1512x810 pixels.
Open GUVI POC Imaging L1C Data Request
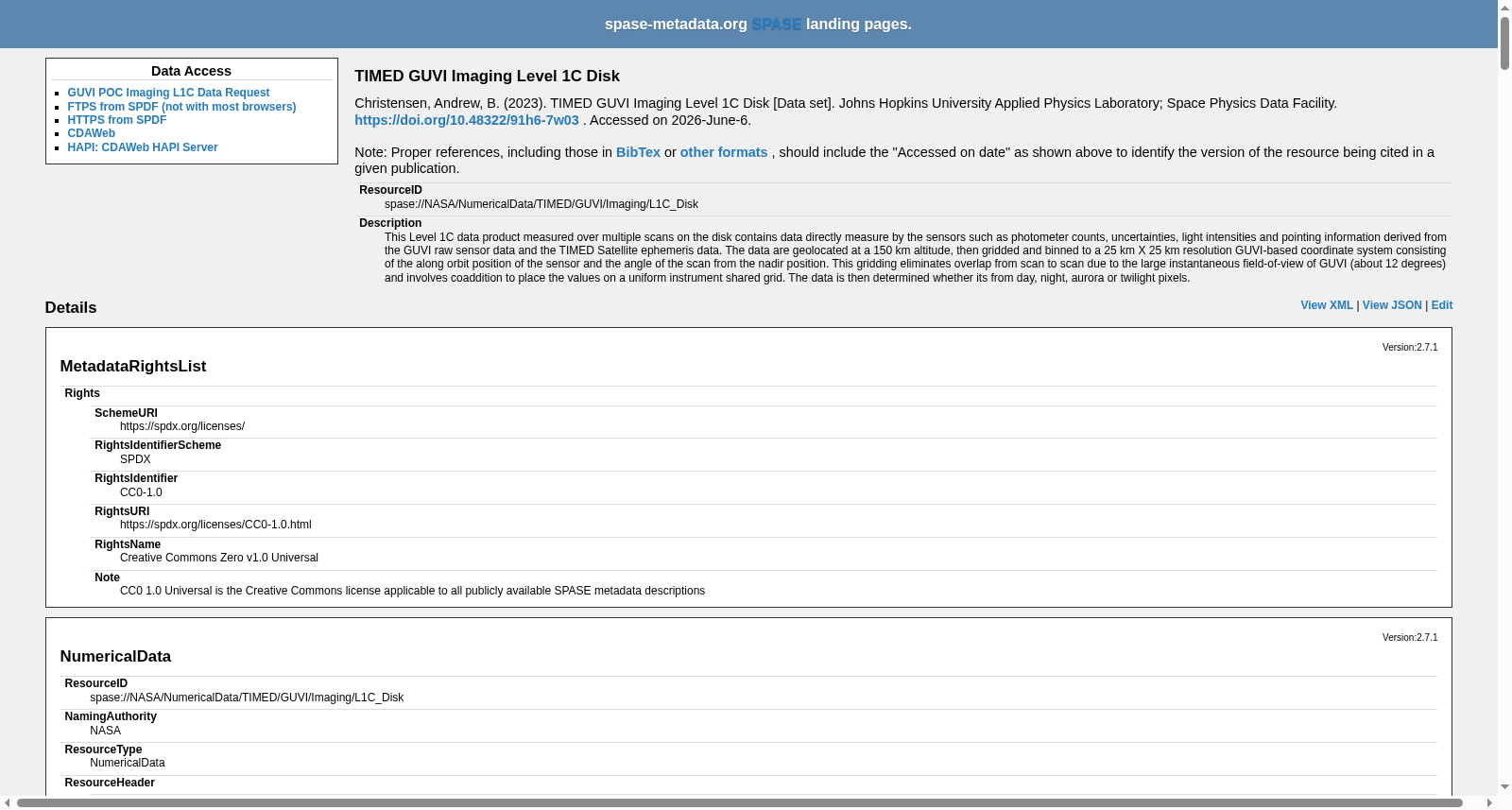[x=168, y=93]
